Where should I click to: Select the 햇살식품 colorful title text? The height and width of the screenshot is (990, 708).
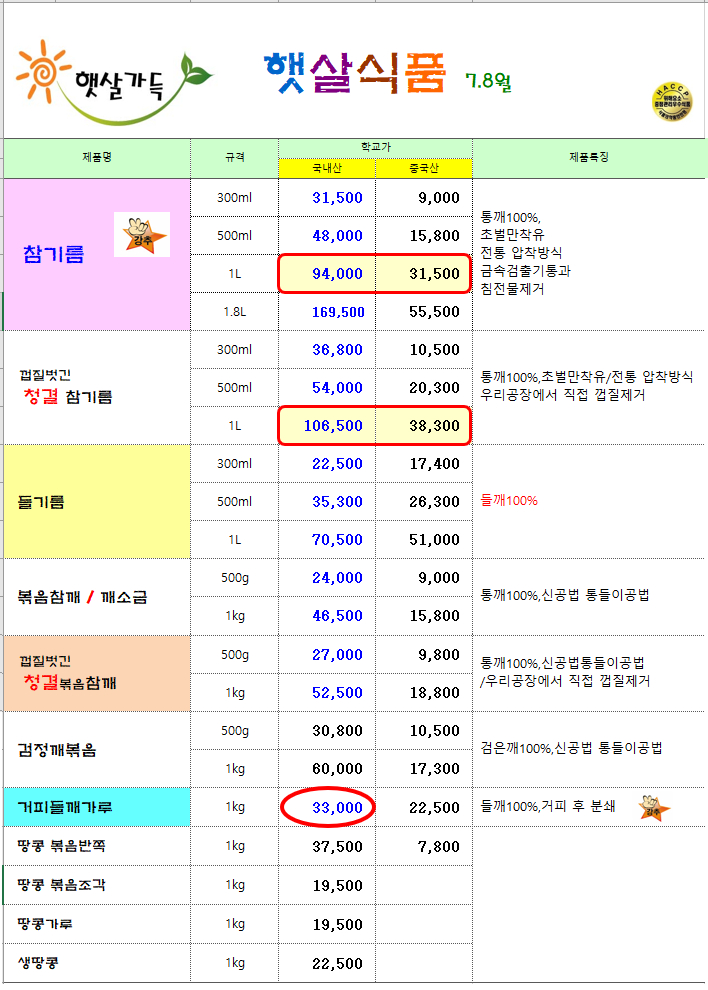point(355,74)
